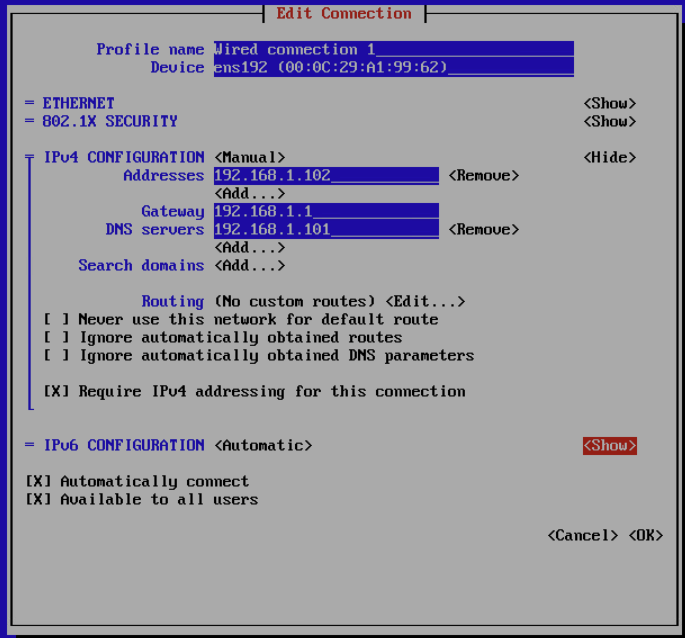The height and width of the screenshot is (638, 685).
Task: Click the (No custom routes) text
Action: click(295, 302)
